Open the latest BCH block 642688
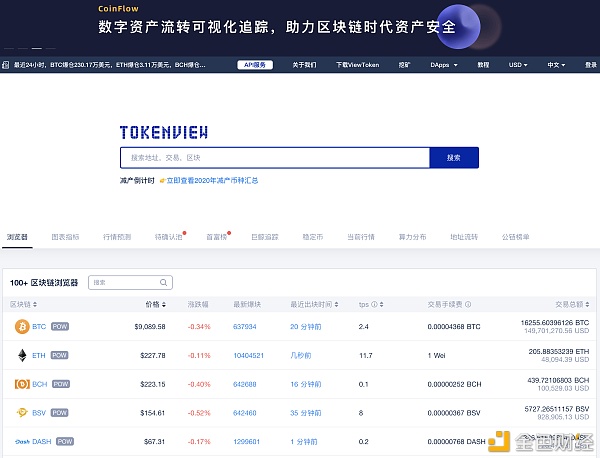The width and height of the screenshot is (600, 458). 245,384
